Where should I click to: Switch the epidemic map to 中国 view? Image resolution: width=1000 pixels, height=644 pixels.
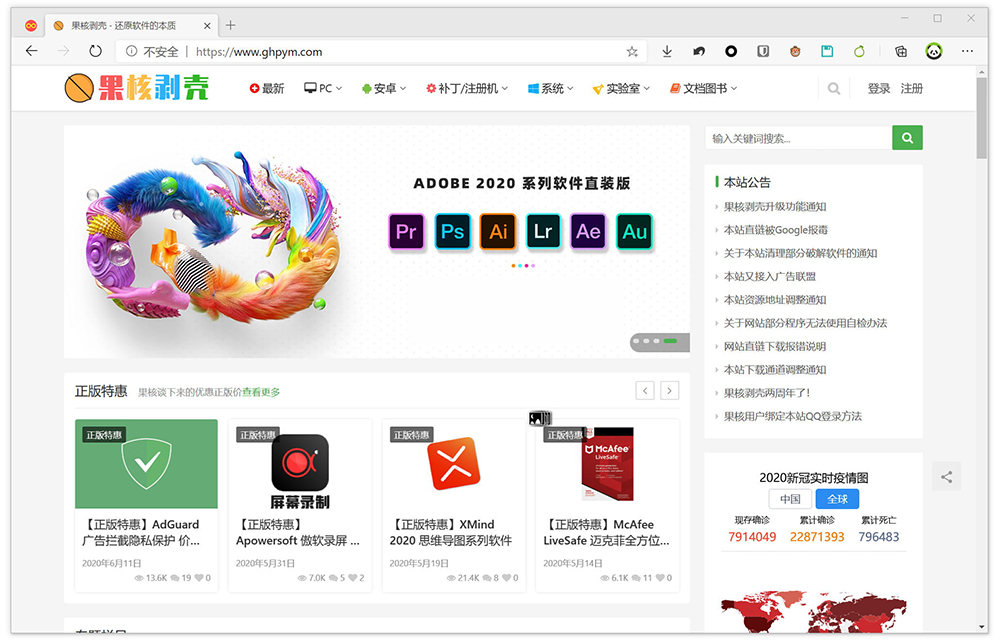coord(789,498)
